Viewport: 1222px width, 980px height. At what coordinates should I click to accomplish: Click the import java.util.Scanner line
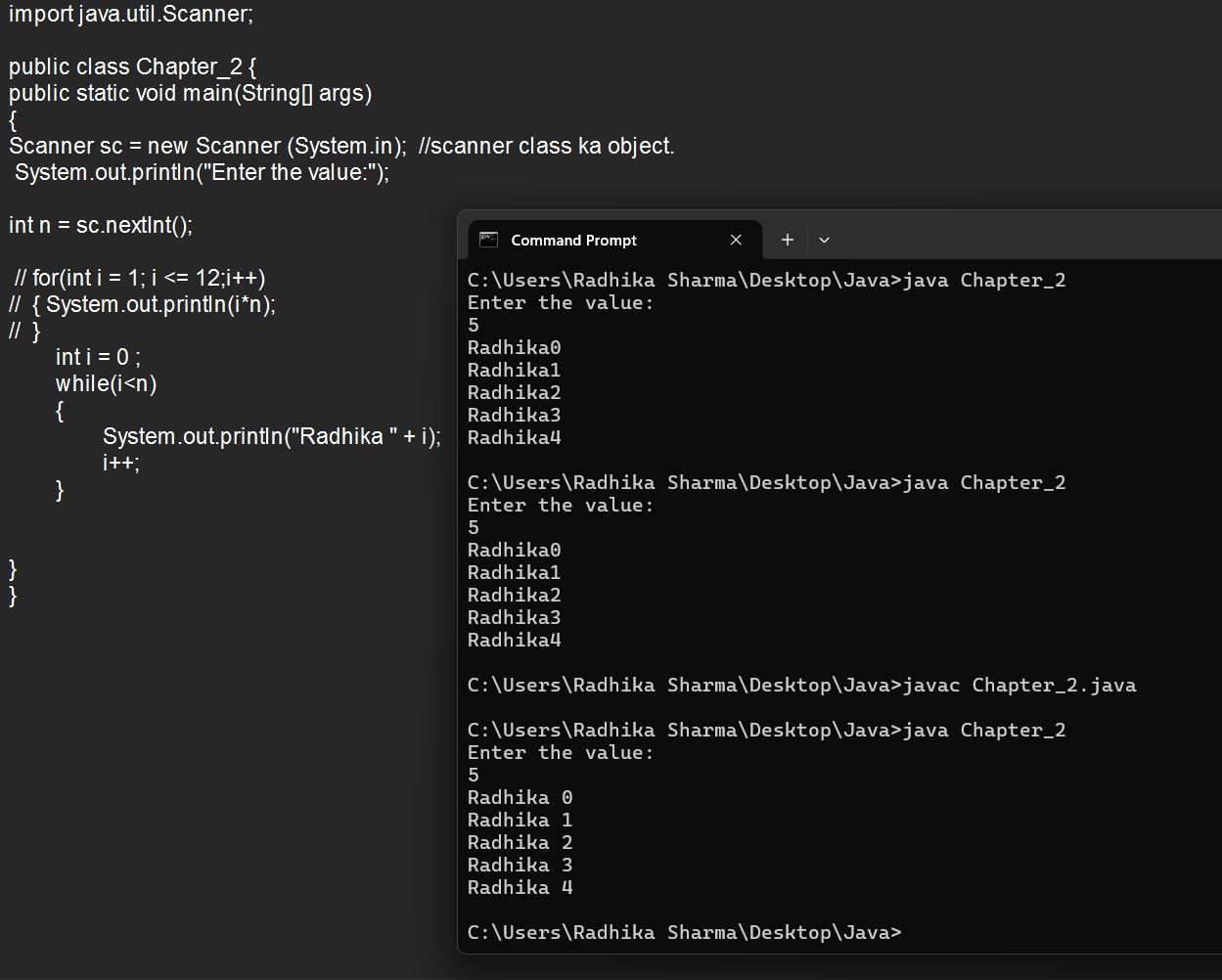130,15
